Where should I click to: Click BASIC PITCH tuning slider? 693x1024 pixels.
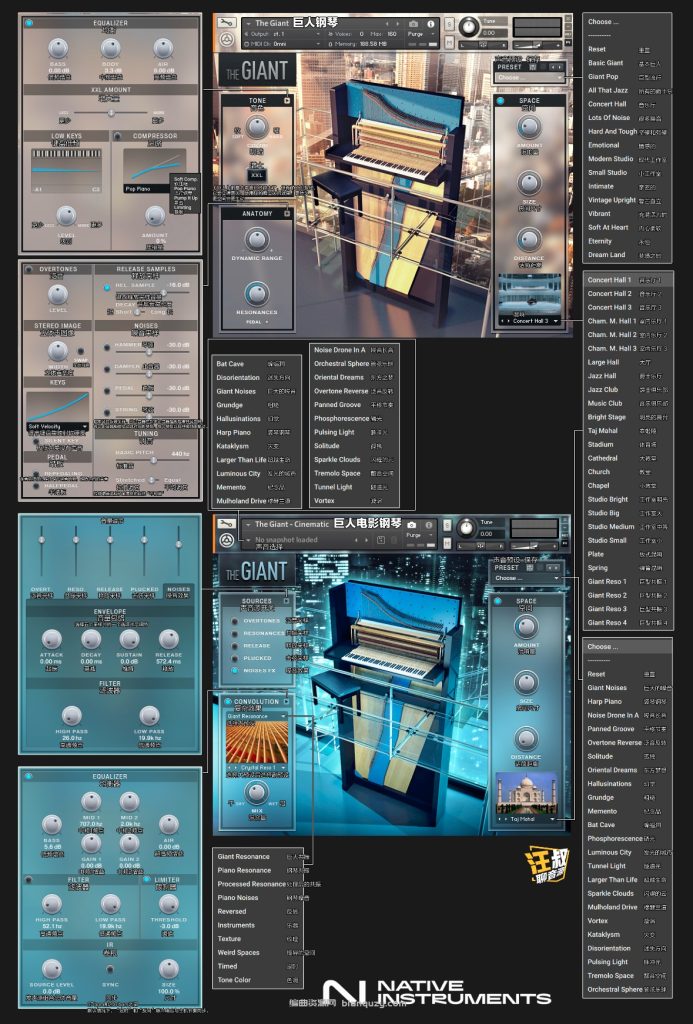coord(153,460)
